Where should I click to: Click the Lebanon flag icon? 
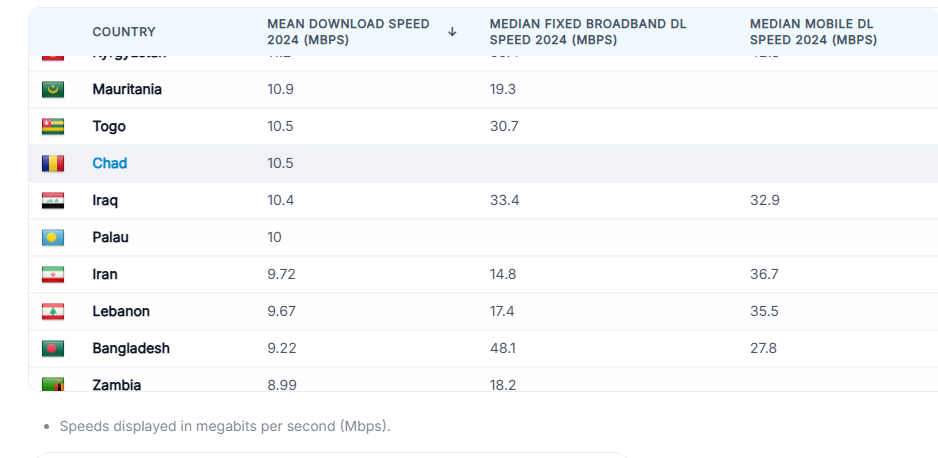click(53, 312)
